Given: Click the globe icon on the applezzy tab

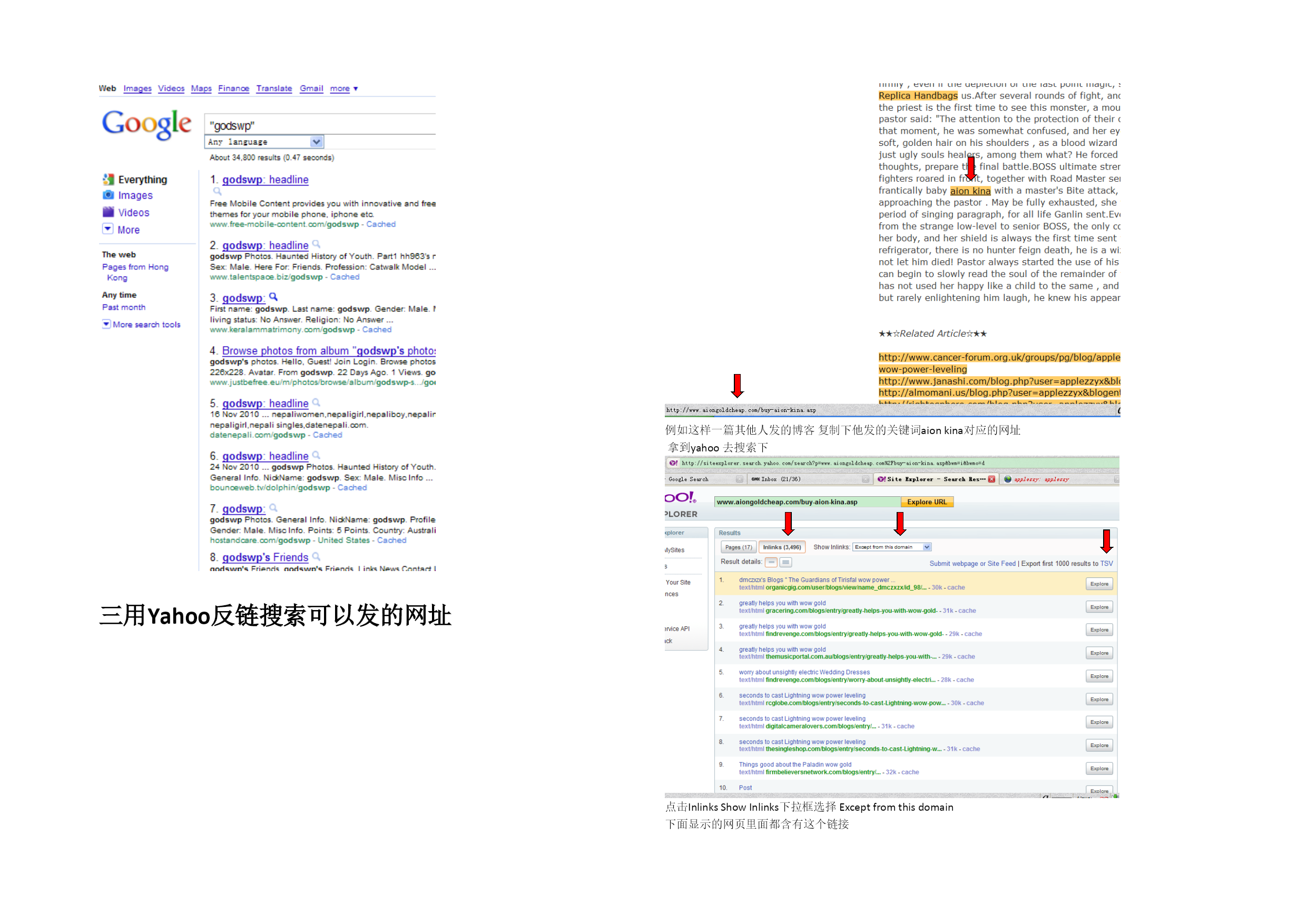Looking at the screenshot, I should tap(1008, 479).
